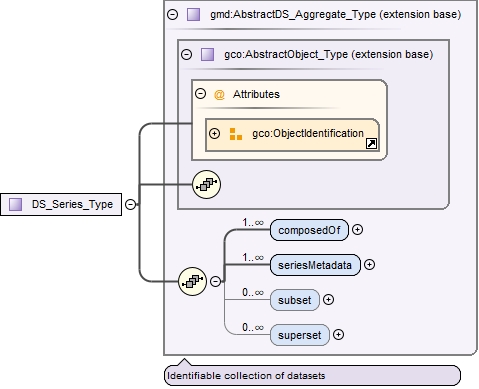This screenshot has height=389, width=479.
Task: Select the lower sequence compositor icon near composedOf
Action: 192,282
